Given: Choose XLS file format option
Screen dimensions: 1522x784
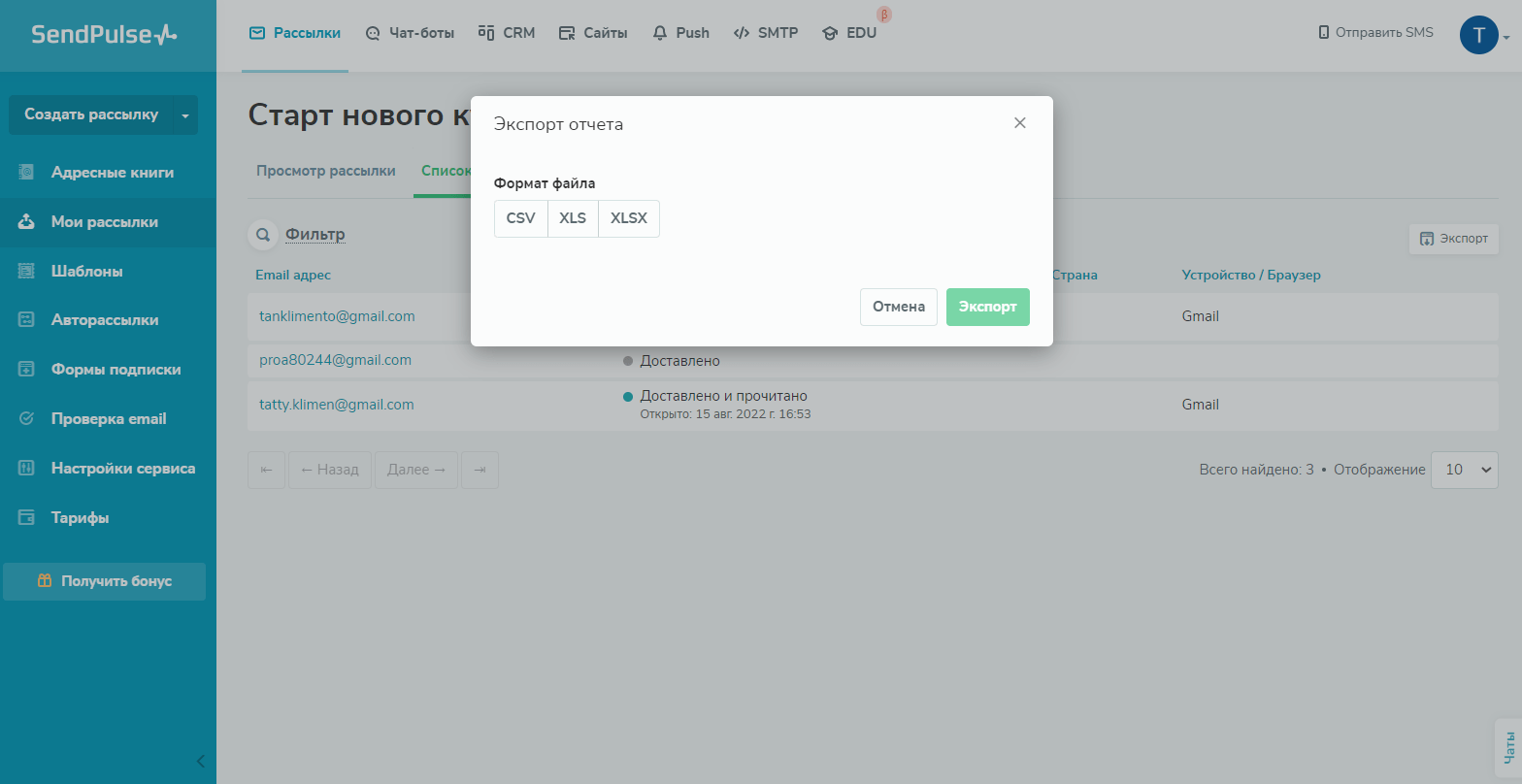Looking at the screenshot, I should point(573,218).
